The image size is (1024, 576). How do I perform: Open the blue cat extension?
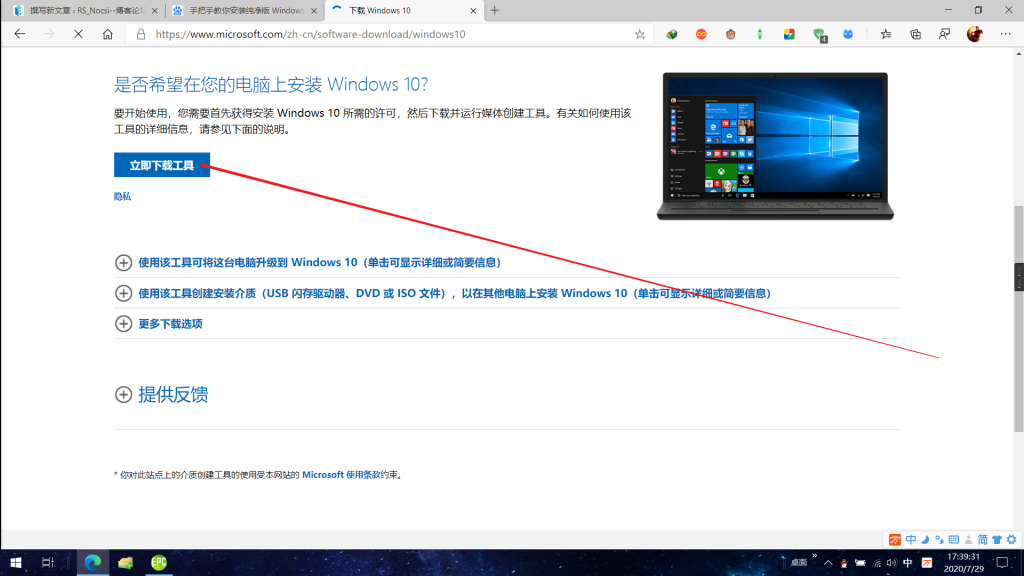[848, 34]
